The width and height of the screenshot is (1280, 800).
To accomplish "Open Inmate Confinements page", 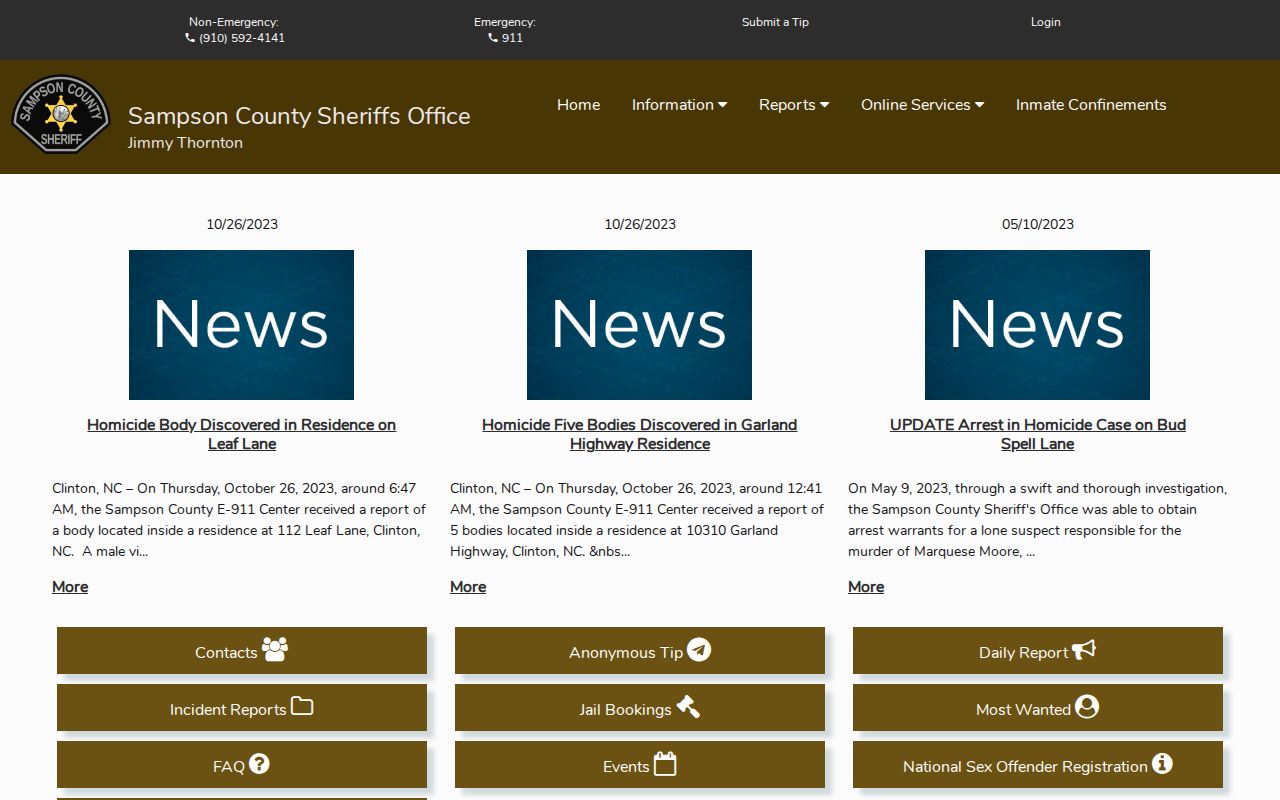I will click(x=1091, y=105).
